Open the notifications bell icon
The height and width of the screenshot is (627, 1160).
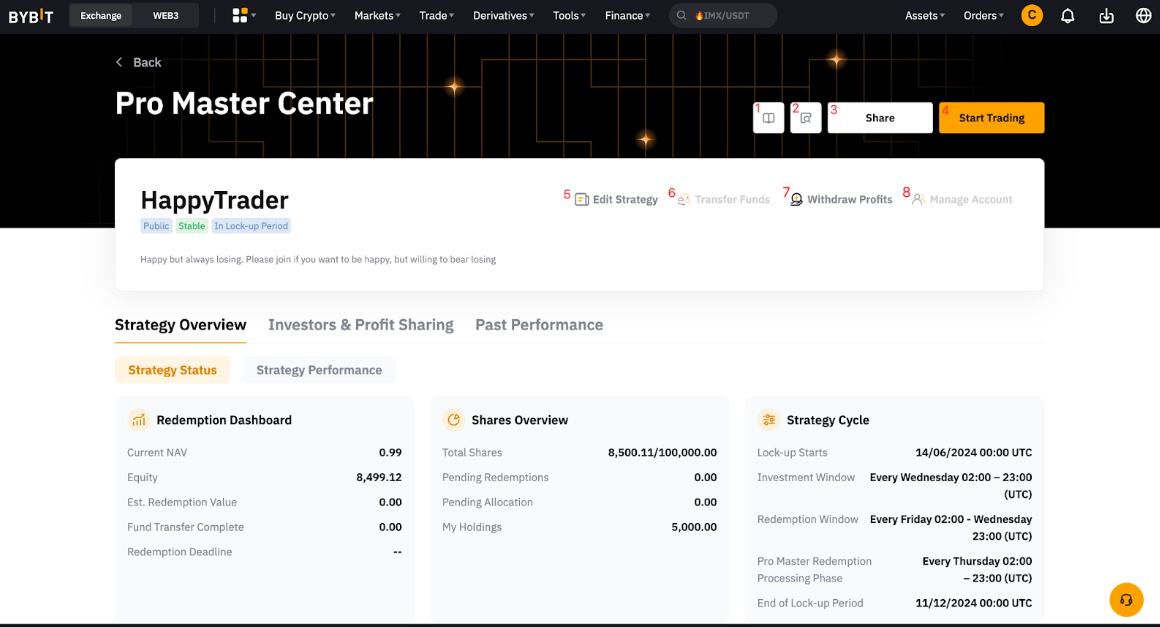click(x=1067, y=16)
